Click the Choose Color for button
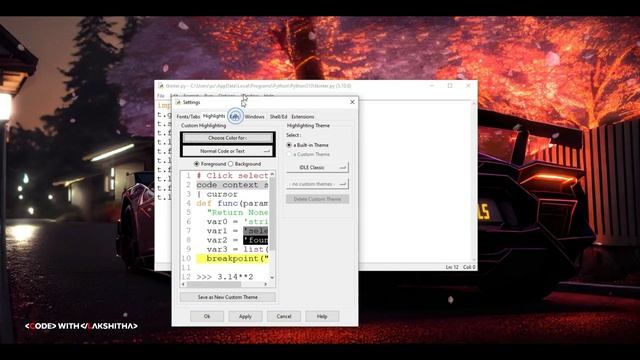This screenshot has width=640, height=360. 227,138
